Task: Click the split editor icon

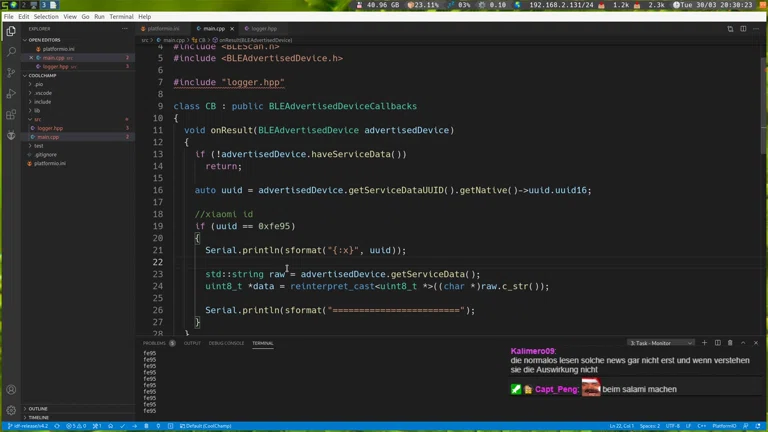Action: [743, 29]
